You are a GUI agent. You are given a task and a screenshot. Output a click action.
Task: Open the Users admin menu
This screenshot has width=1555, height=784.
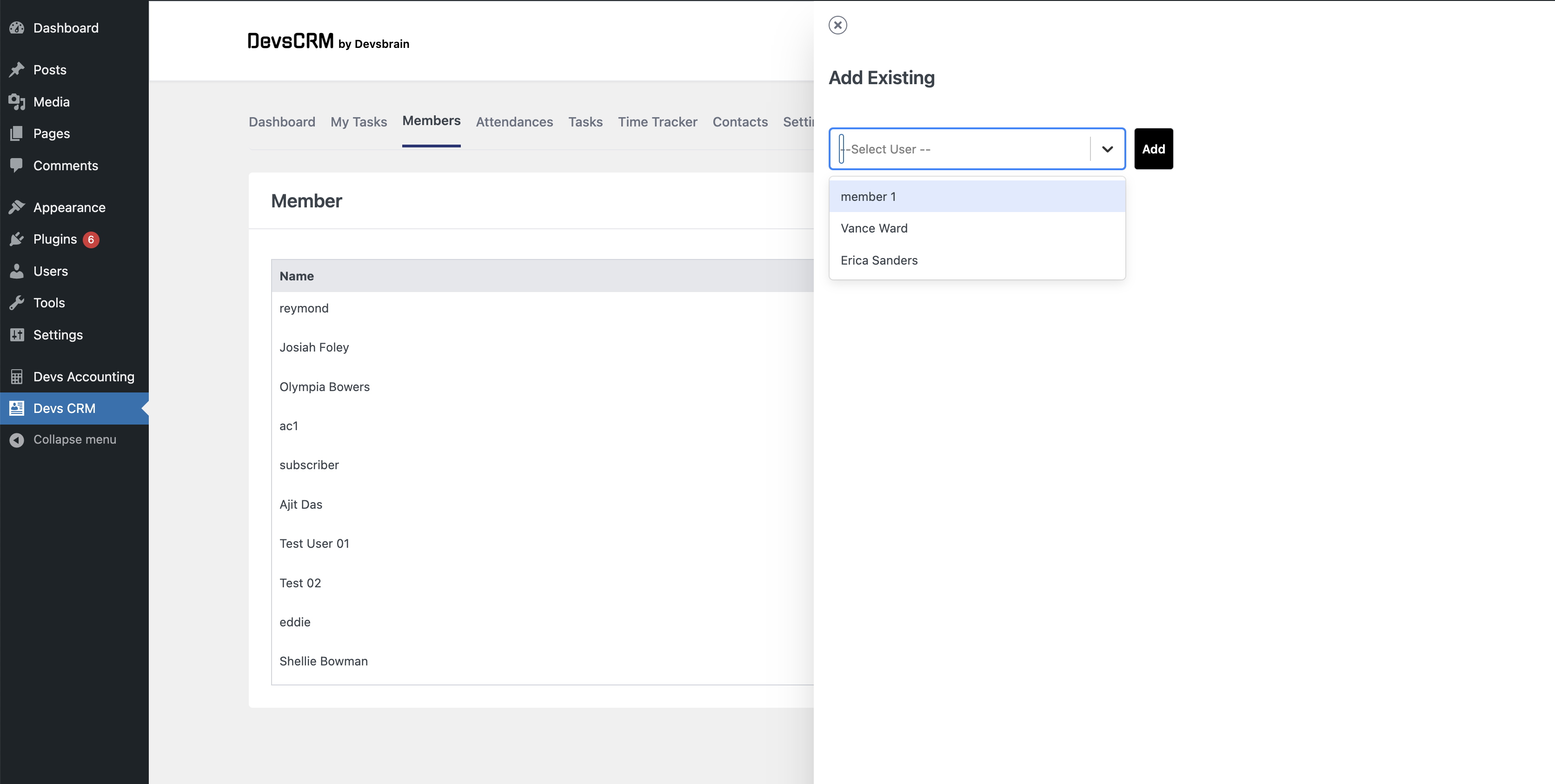[x=51, y=272]
